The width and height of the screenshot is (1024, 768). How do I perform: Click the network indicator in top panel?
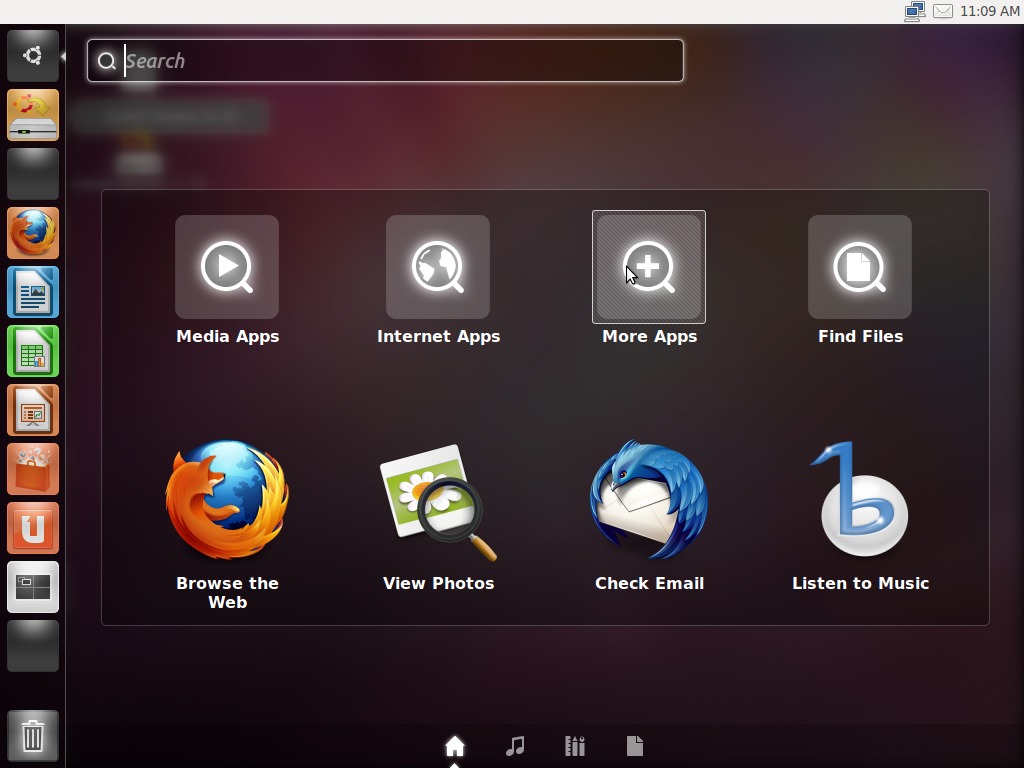click(915, 12)
